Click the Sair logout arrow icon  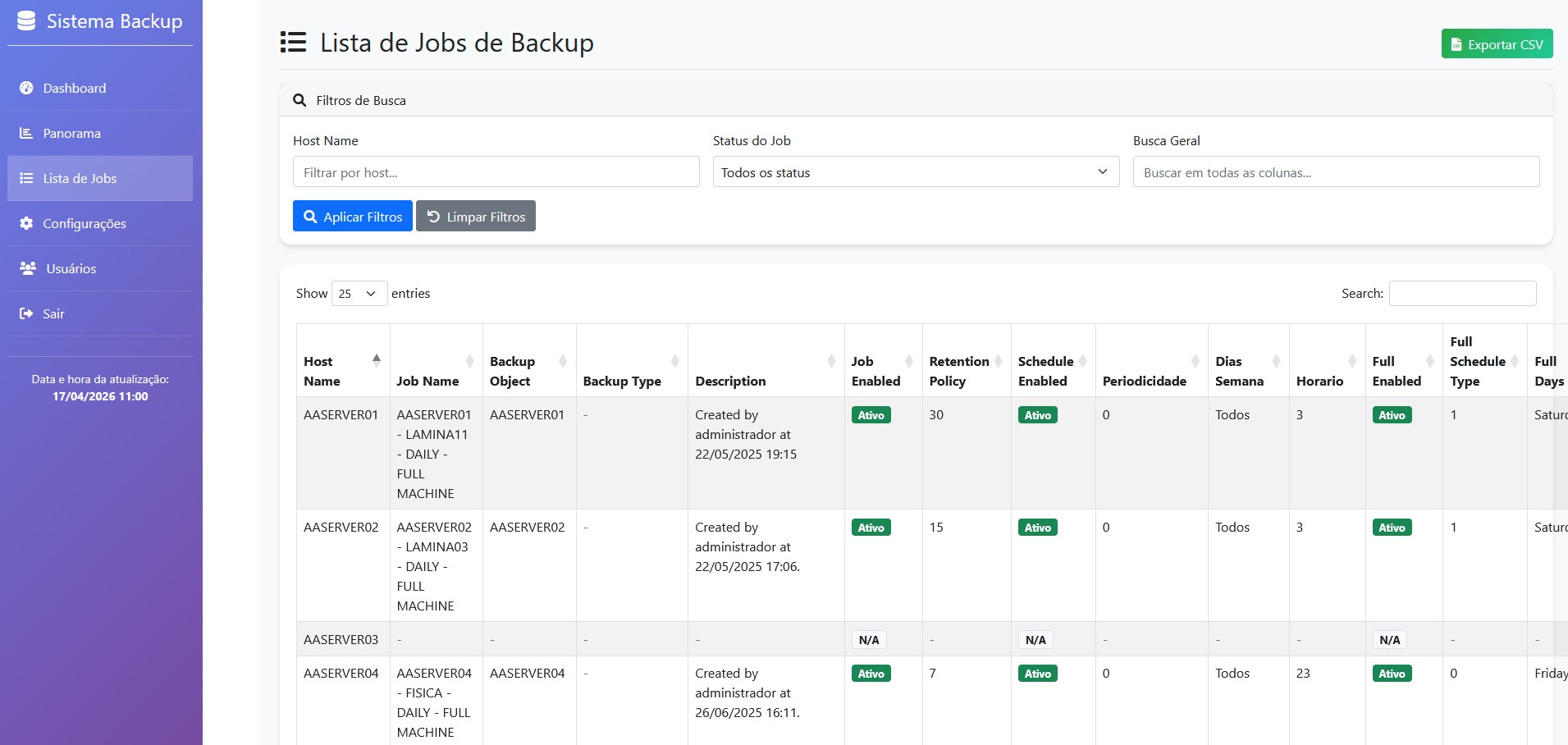(x=26, y=313)
